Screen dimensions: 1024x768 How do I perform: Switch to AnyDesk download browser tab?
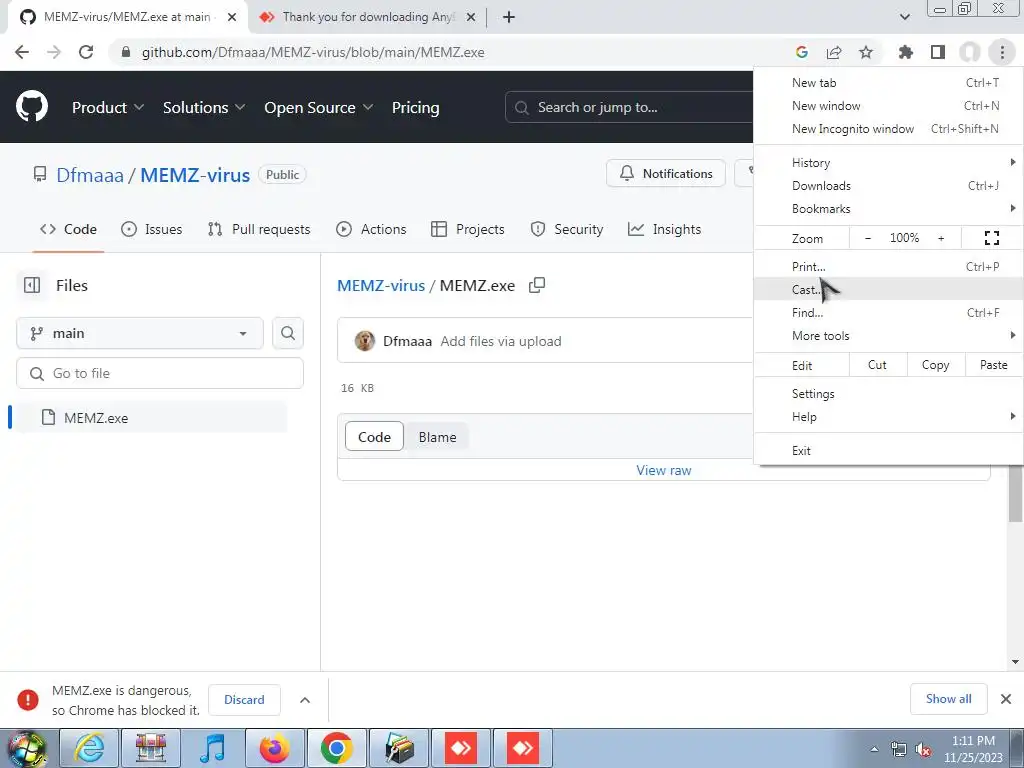368,17
